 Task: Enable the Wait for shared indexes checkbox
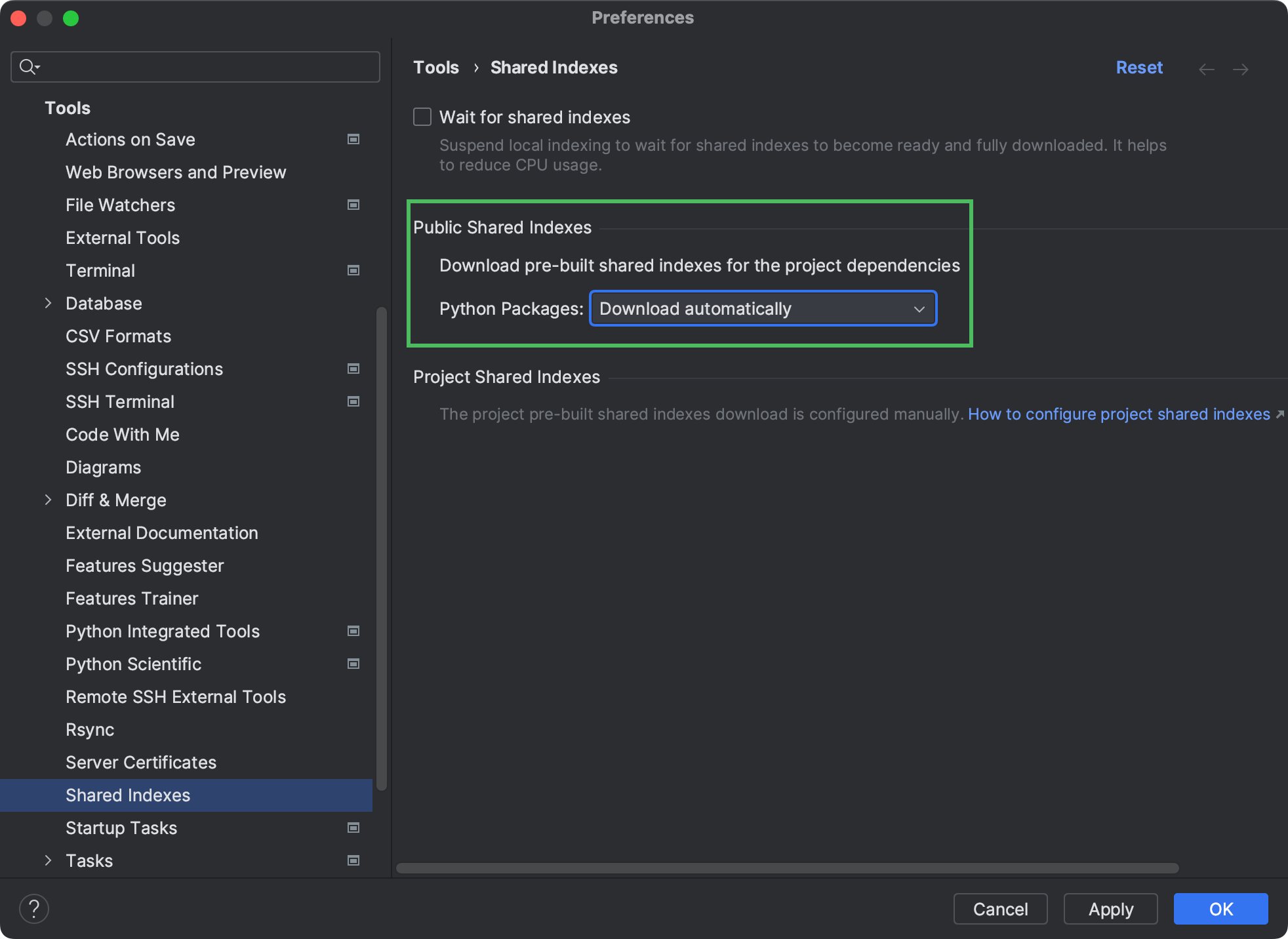pyautogui.click(x=422, y=117)
